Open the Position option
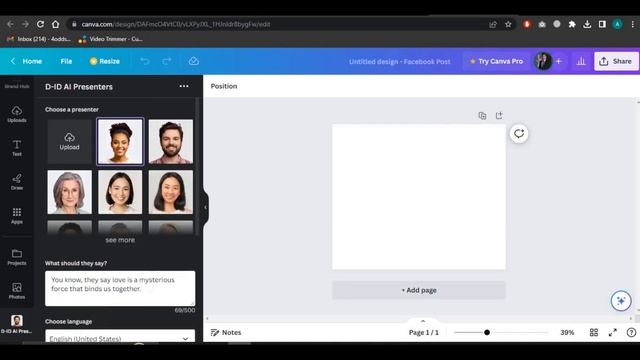Viewport: 640px width, 360px height. click(224, 86)
